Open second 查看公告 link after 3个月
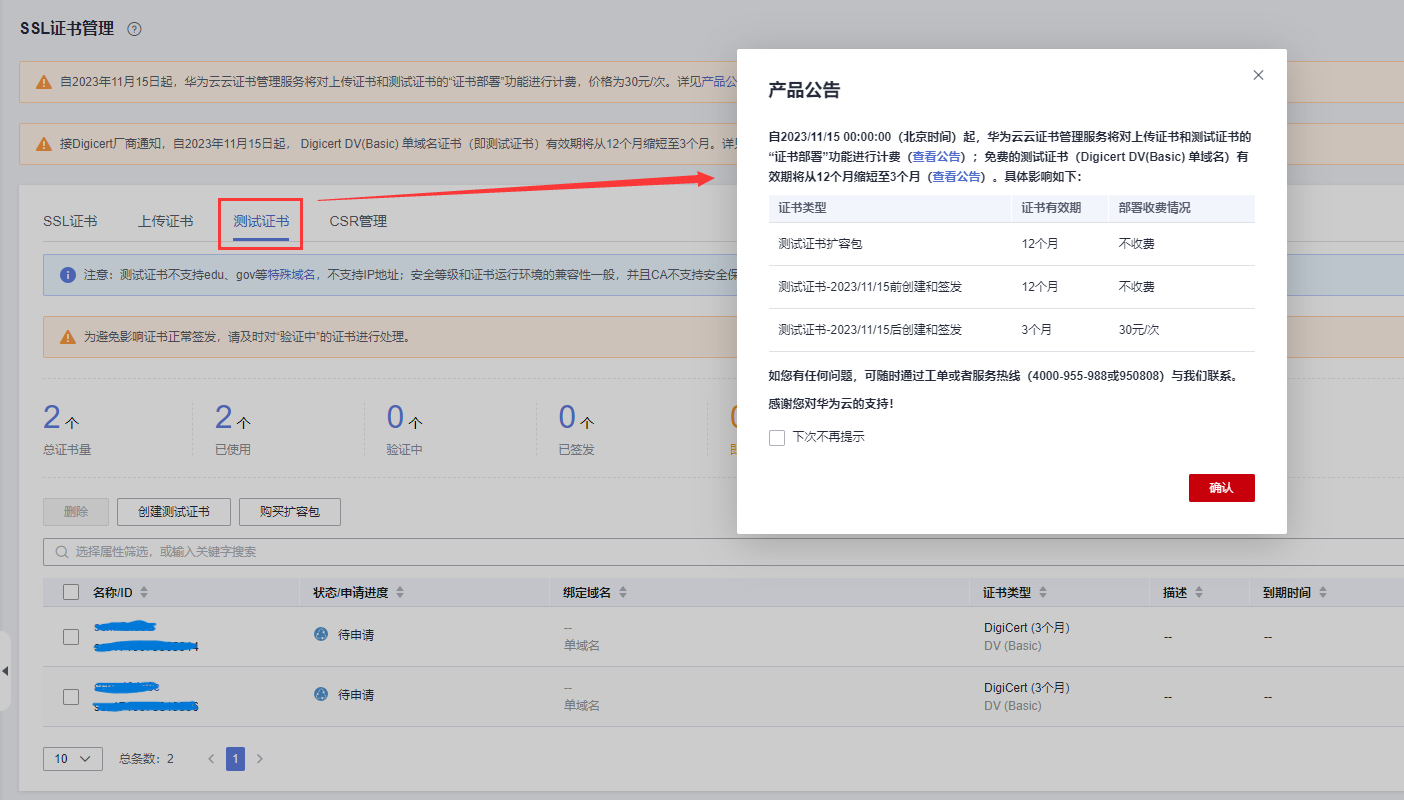 point(957,176)
